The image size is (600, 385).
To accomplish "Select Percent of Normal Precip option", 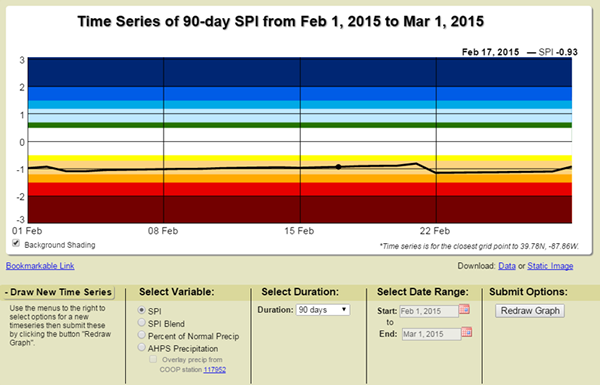I will [142, 335].
